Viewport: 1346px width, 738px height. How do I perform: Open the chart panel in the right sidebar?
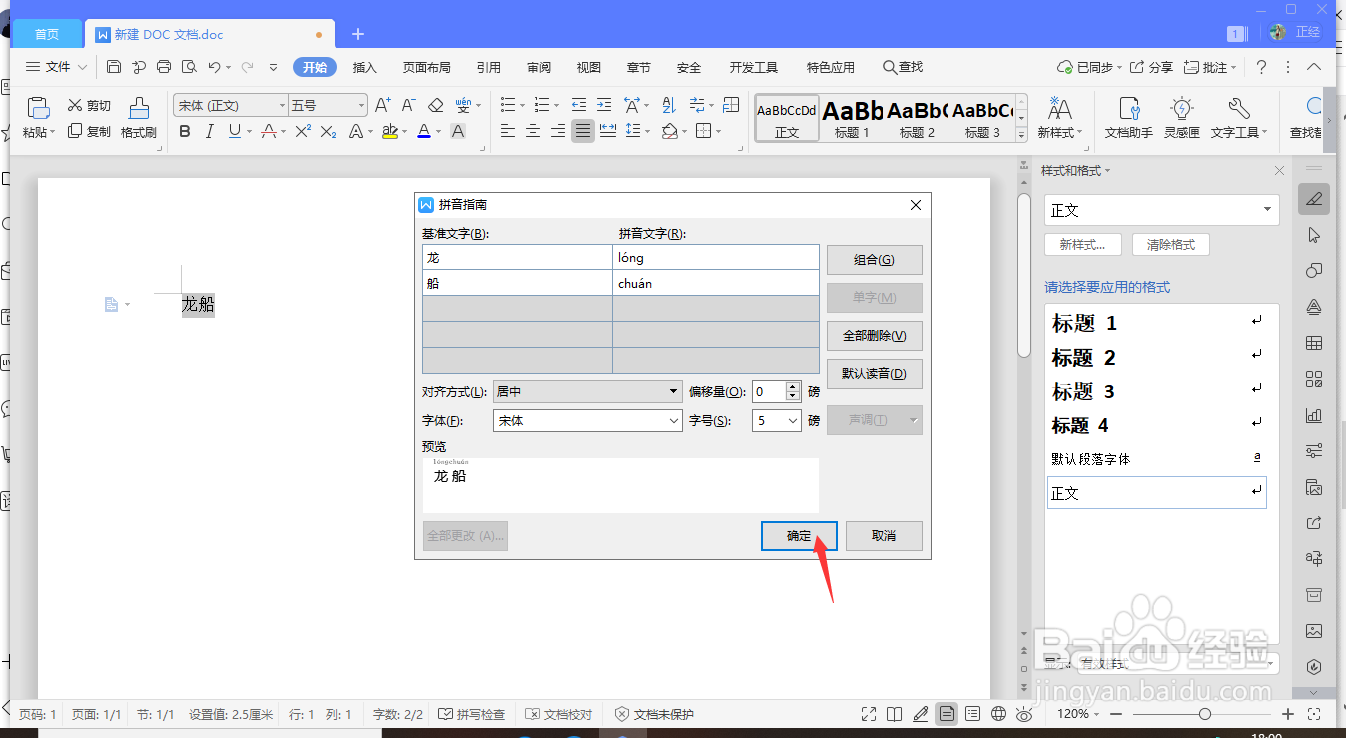(x=1313, y=415)
